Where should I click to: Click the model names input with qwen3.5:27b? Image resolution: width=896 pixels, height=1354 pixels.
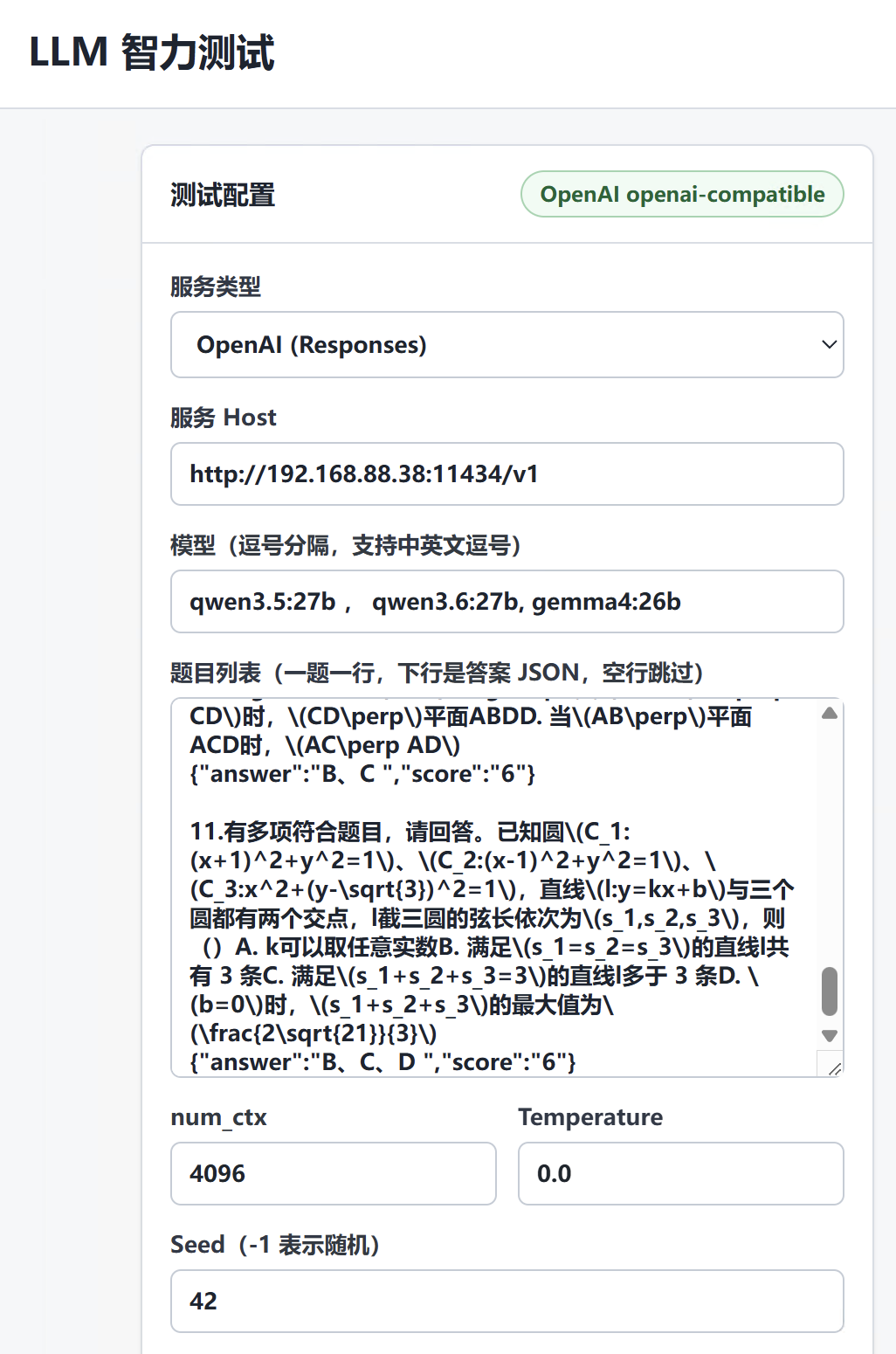[x=507, y=602]
